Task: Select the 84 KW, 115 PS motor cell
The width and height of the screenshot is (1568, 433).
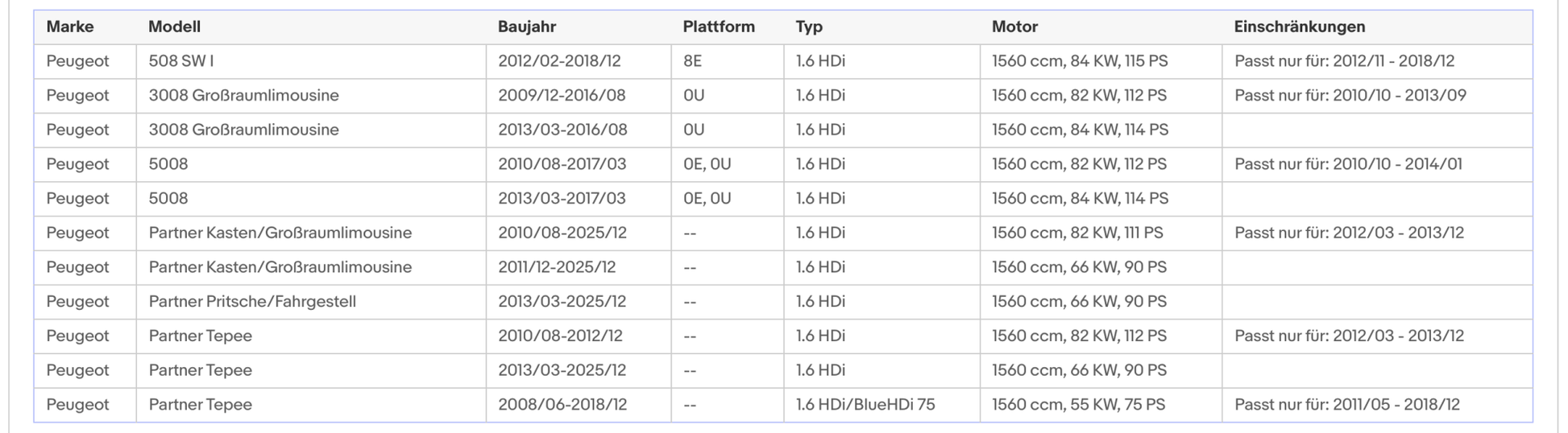Action: [1080, 61]
